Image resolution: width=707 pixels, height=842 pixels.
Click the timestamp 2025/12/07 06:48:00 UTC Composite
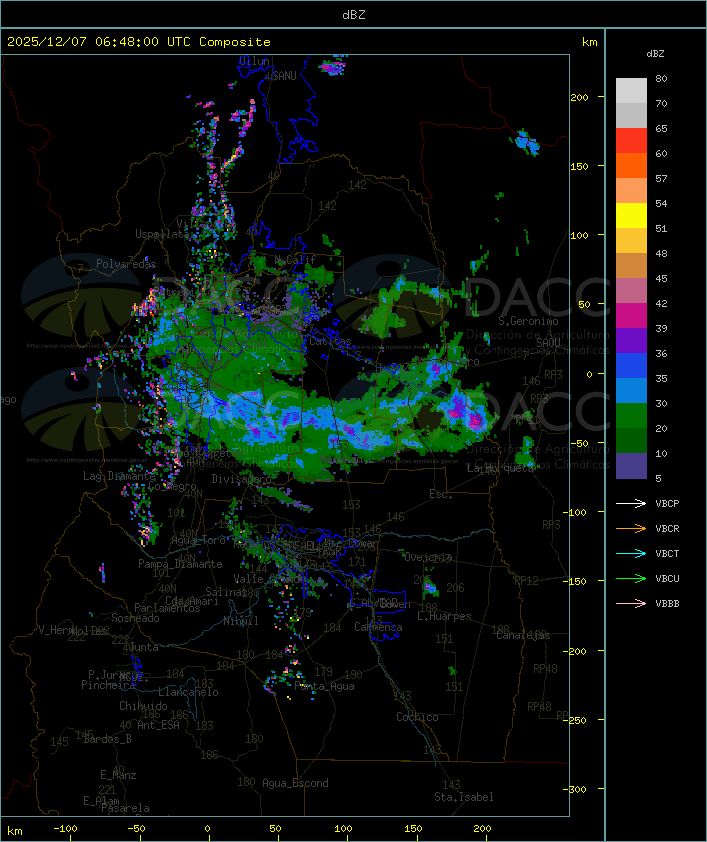pos(139,42)
